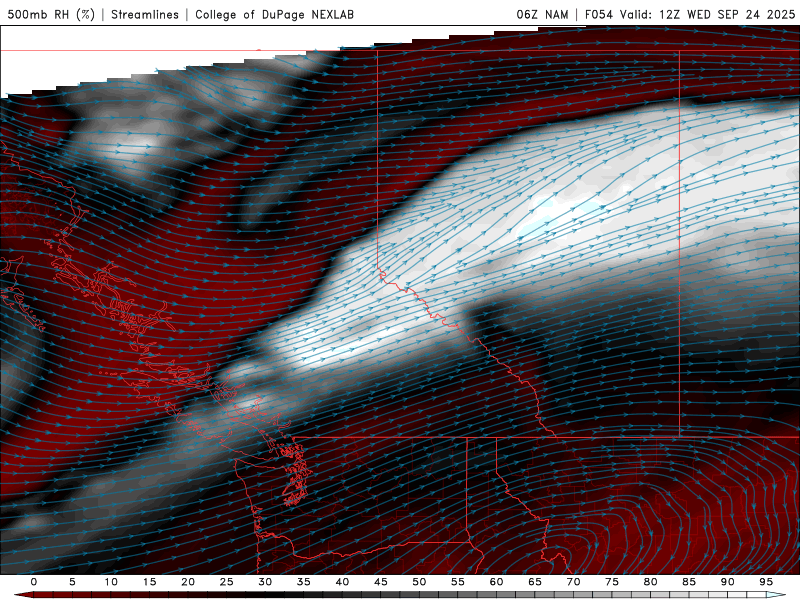Click the '90' label on the color scale
This screenshot has width=800, height=600.
[728, 582]
